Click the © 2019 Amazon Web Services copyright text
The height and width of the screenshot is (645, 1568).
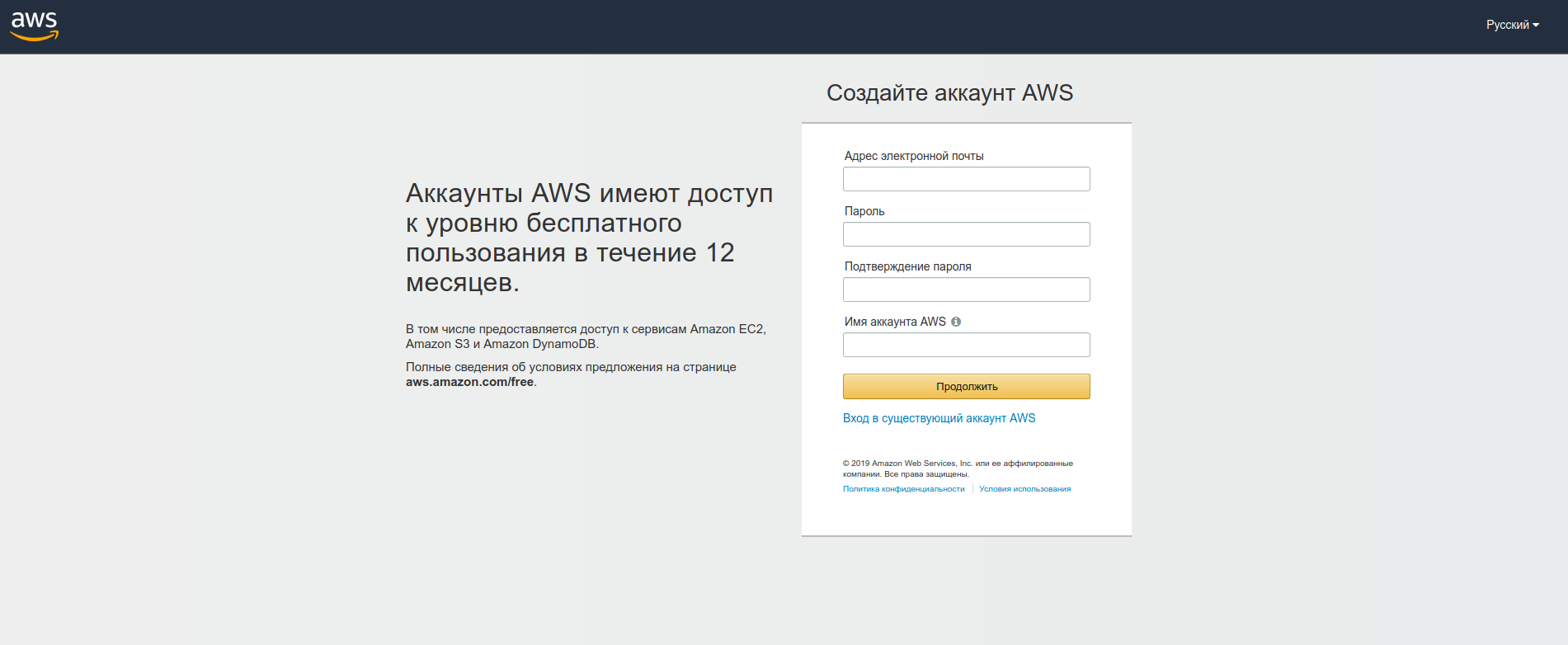point(958,468)
